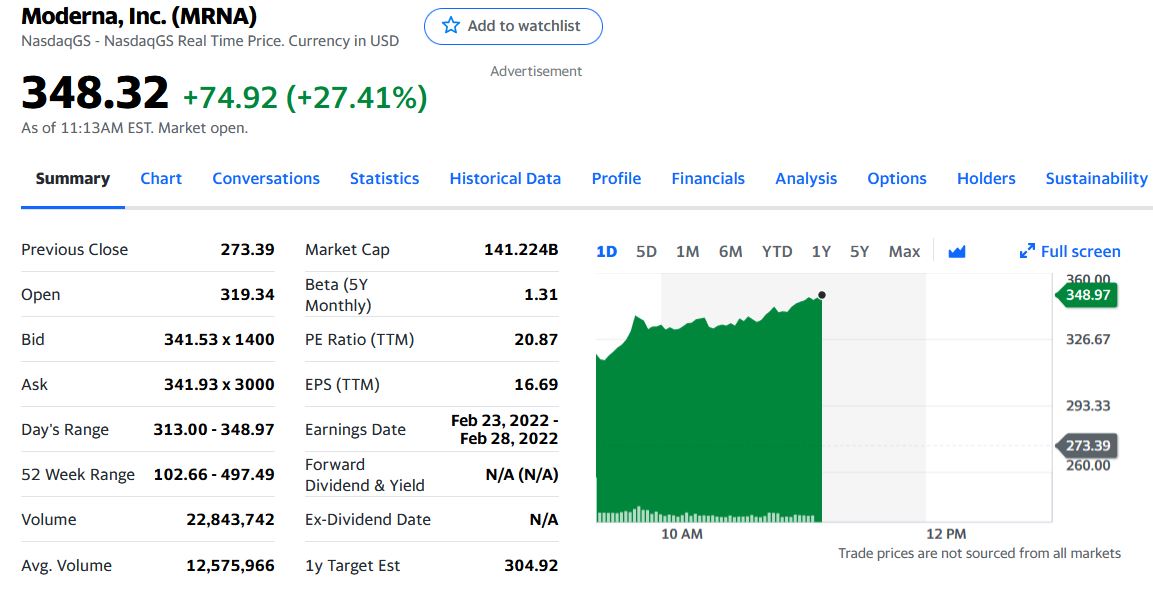
Task: Click the Day's Range value 313.00 - 348.97
Action: (x=214, y=429)
